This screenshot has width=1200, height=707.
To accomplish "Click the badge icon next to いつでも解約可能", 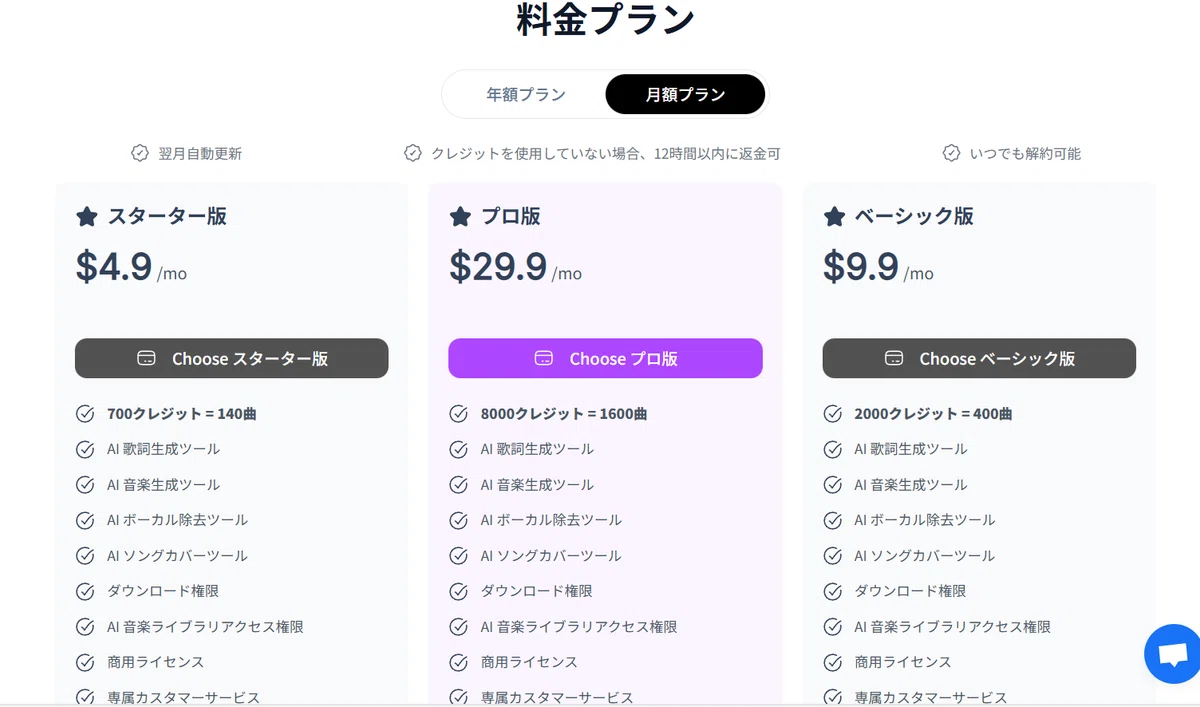I will coord(952,153).
